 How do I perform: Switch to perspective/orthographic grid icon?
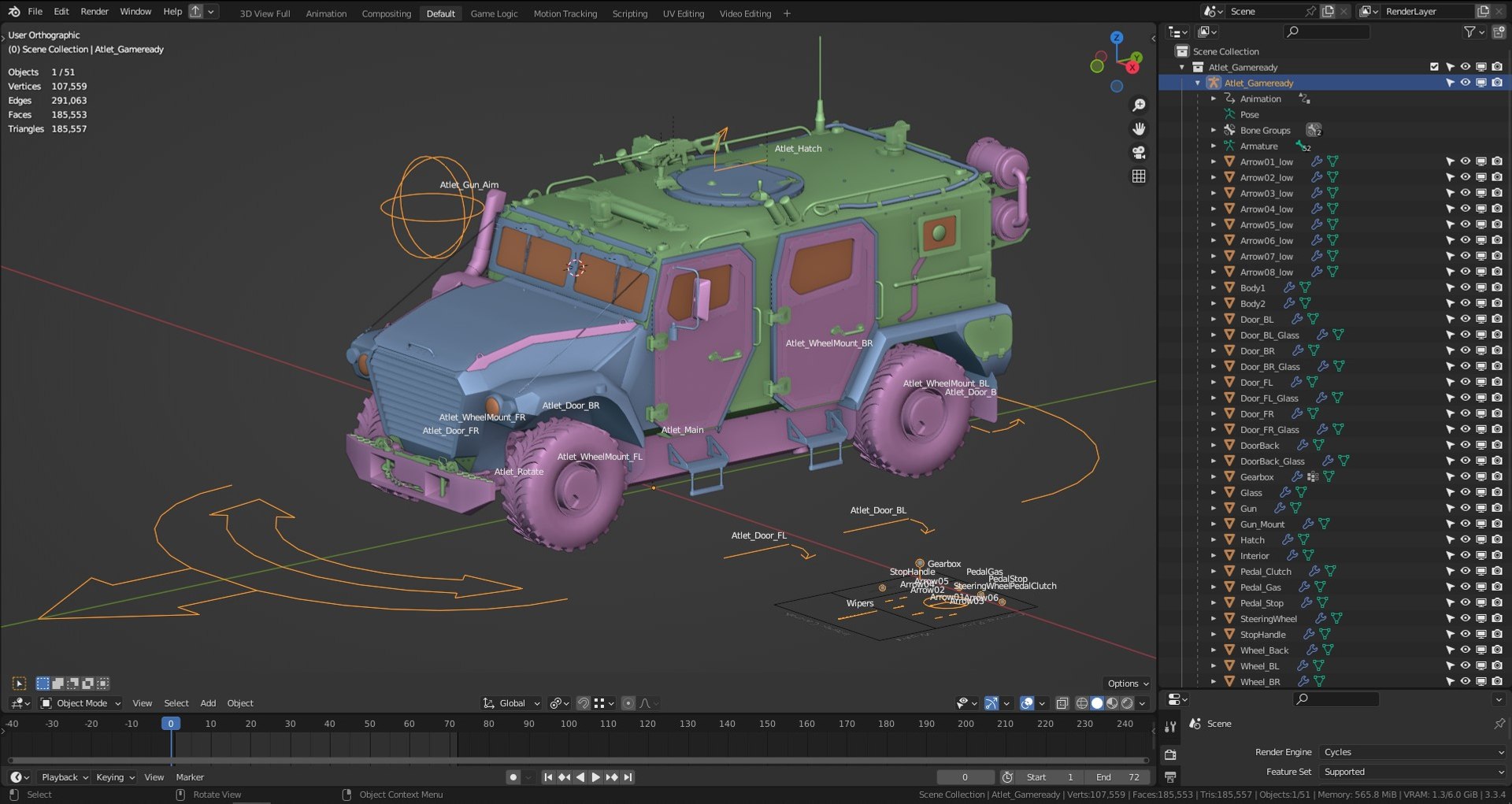click(x=1139, y=176)
